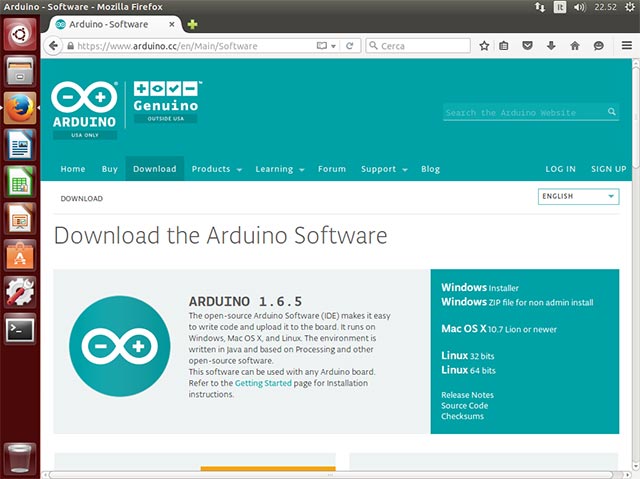Image resolution: width=640 pixels, height=479 pixels.
Task: Click SIGN UP link
Action: (x=609, y=169)
